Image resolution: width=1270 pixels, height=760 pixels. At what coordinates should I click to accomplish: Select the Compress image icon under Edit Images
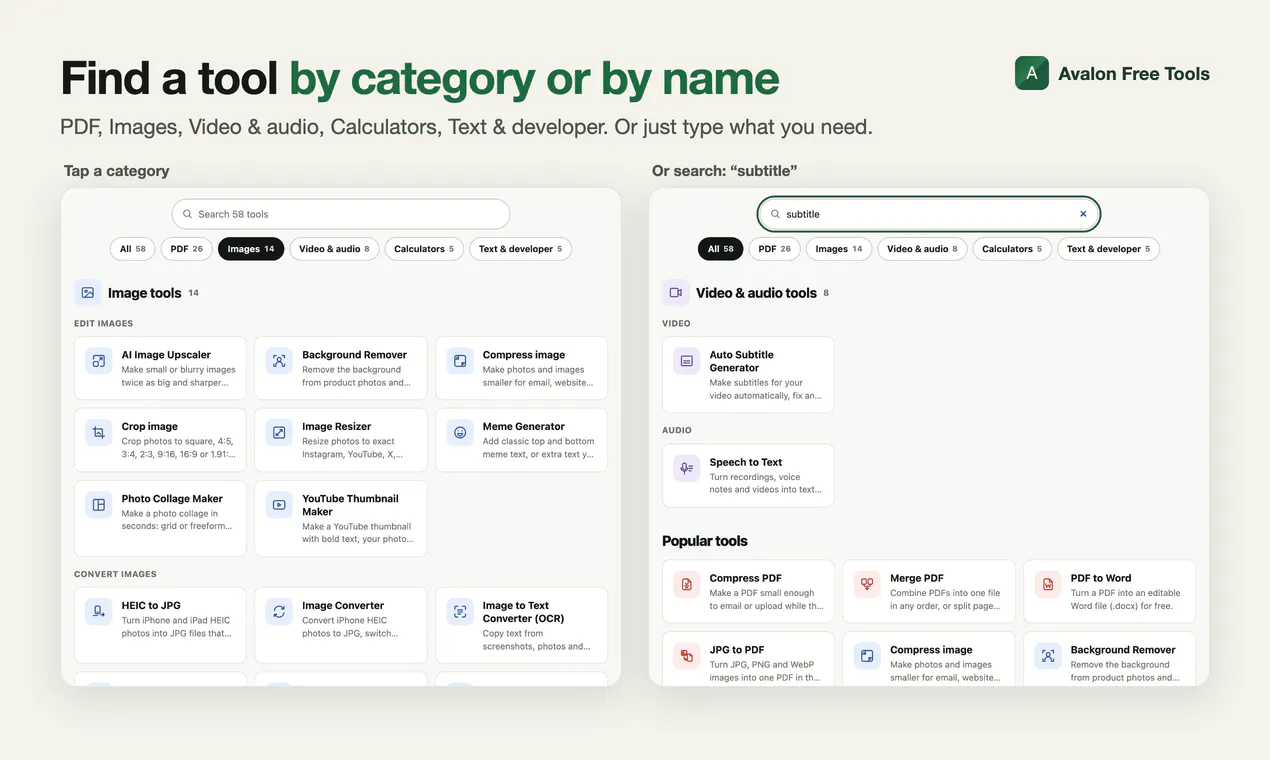pos(460,362)
